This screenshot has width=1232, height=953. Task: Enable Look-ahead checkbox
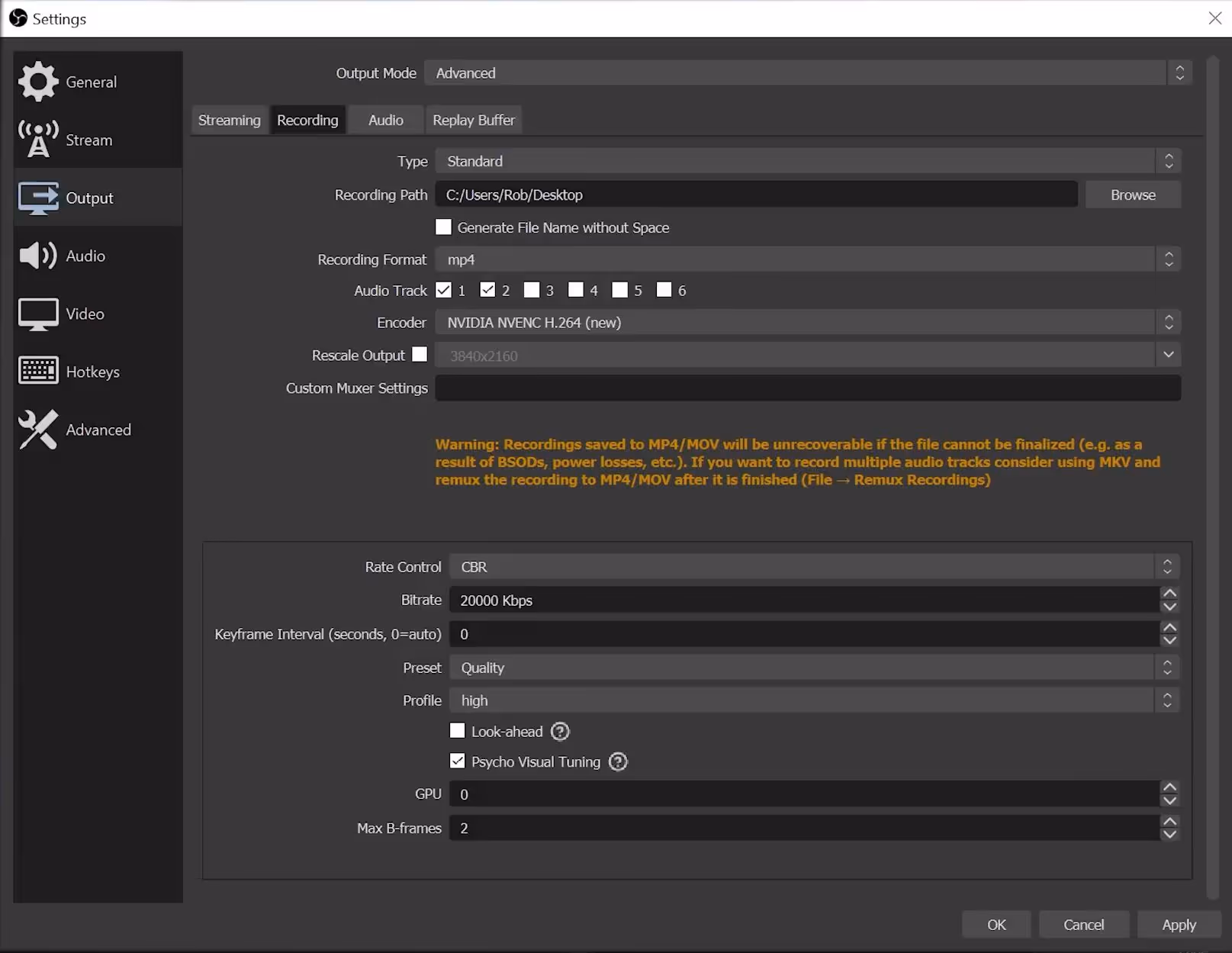point(457,731)
